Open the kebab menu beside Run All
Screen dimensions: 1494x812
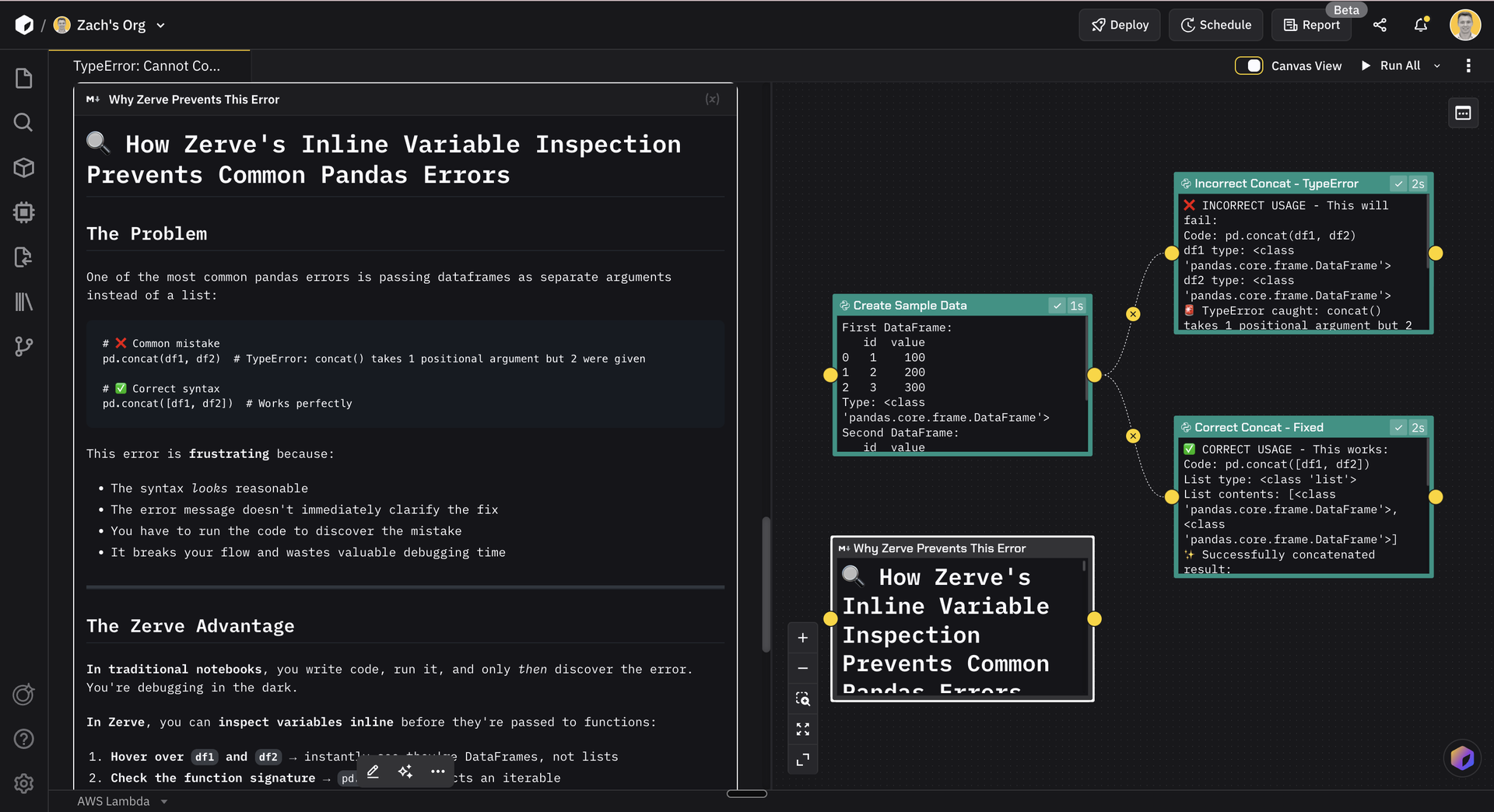(x=1469, y=65)
